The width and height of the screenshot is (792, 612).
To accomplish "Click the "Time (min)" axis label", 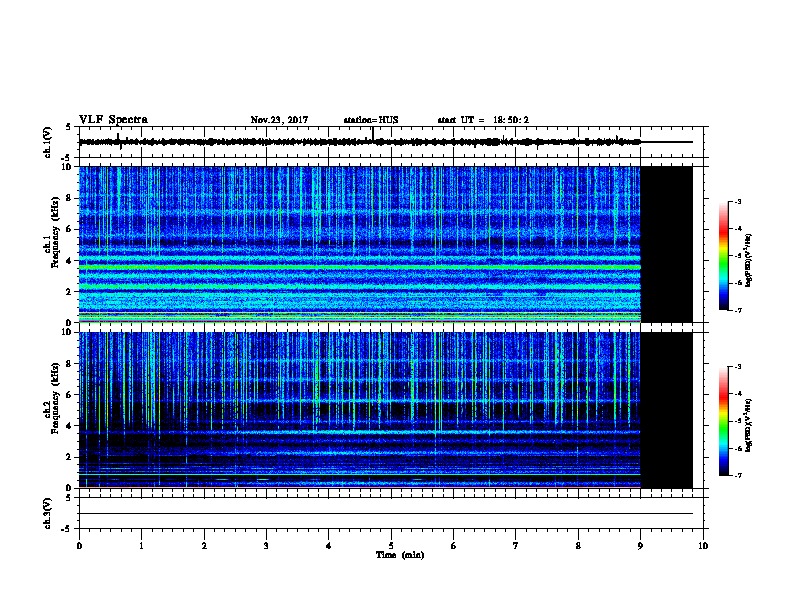I will click(400, 555).
